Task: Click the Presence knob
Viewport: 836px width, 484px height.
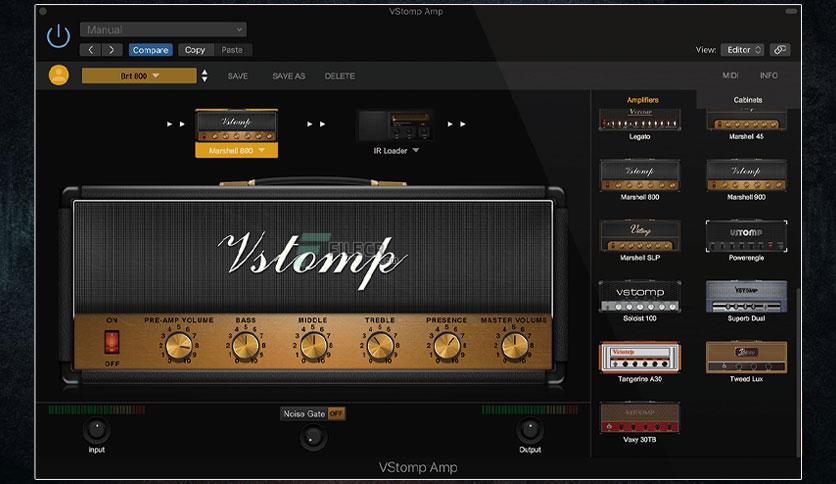Action: click(x=447, y=346)
